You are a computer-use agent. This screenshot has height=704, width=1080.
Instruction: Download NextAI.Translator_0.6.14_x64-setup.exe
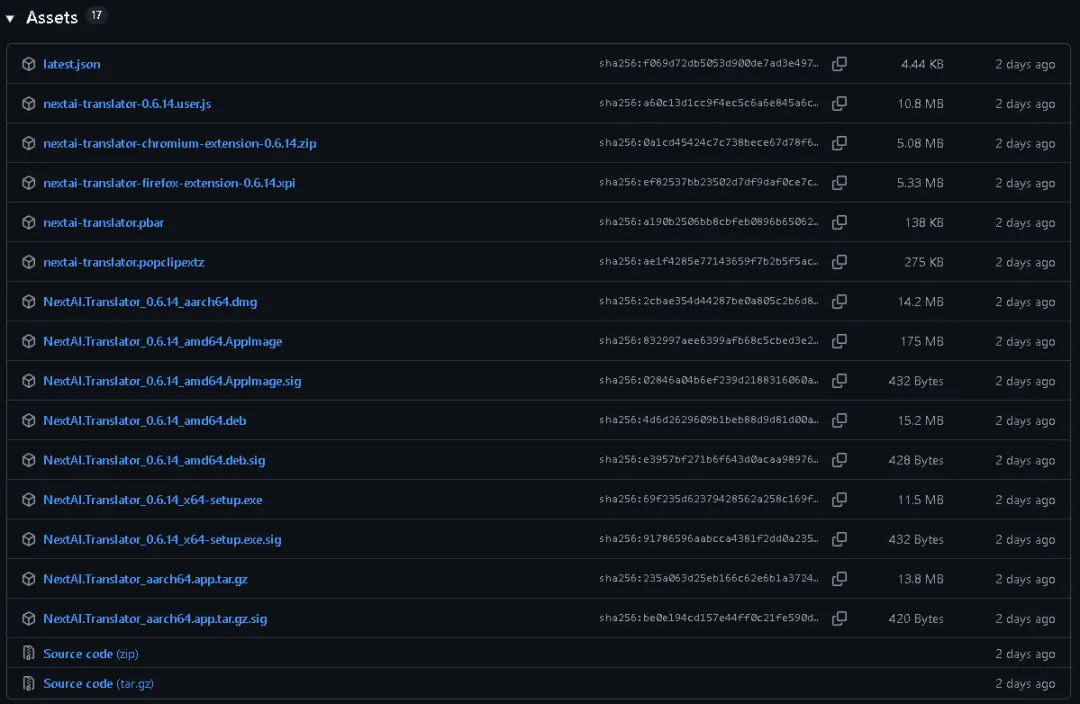153,499
